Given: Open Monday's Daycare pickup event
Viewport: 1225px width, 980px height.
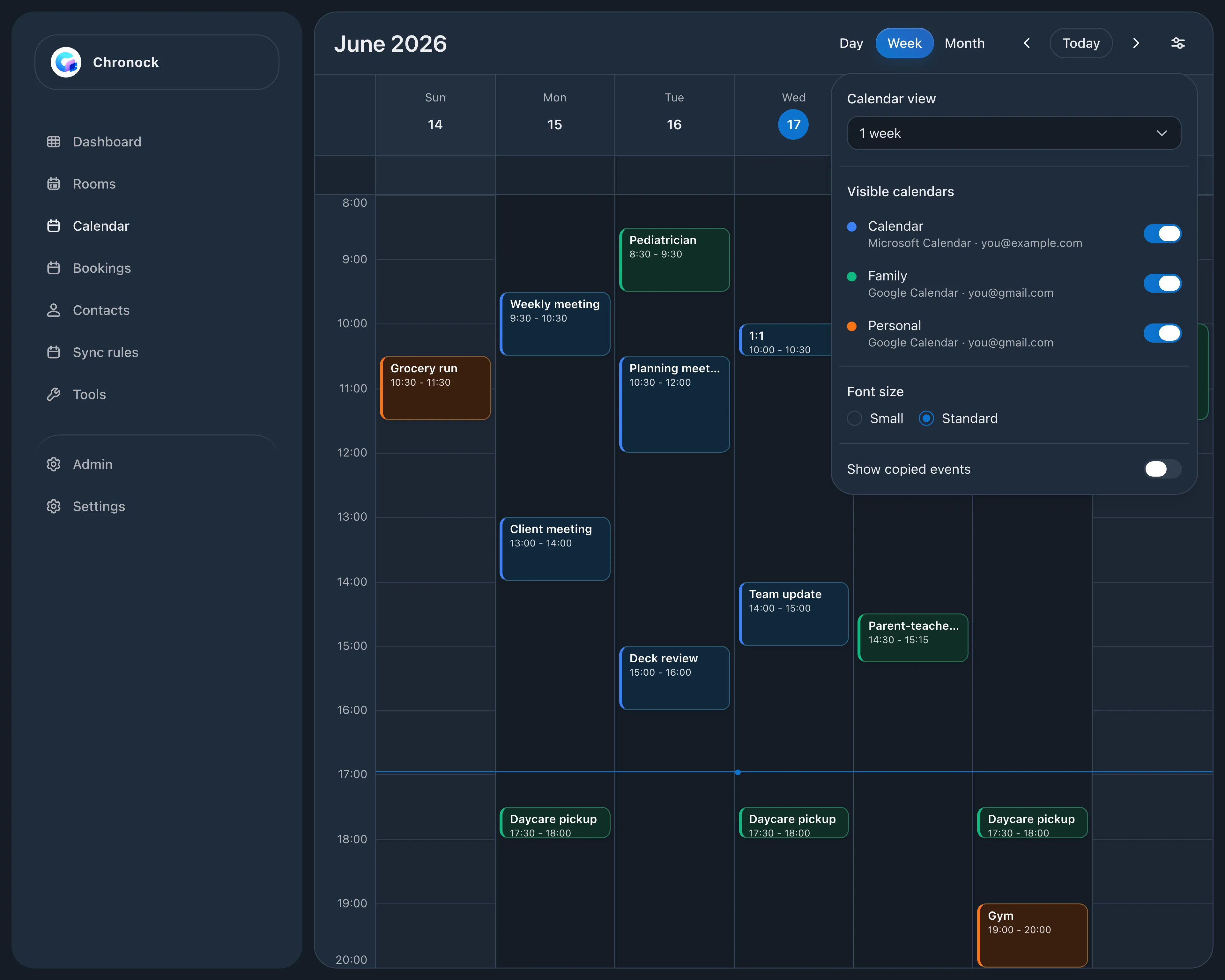Looking at the screenshot, I should pos(554,822).
